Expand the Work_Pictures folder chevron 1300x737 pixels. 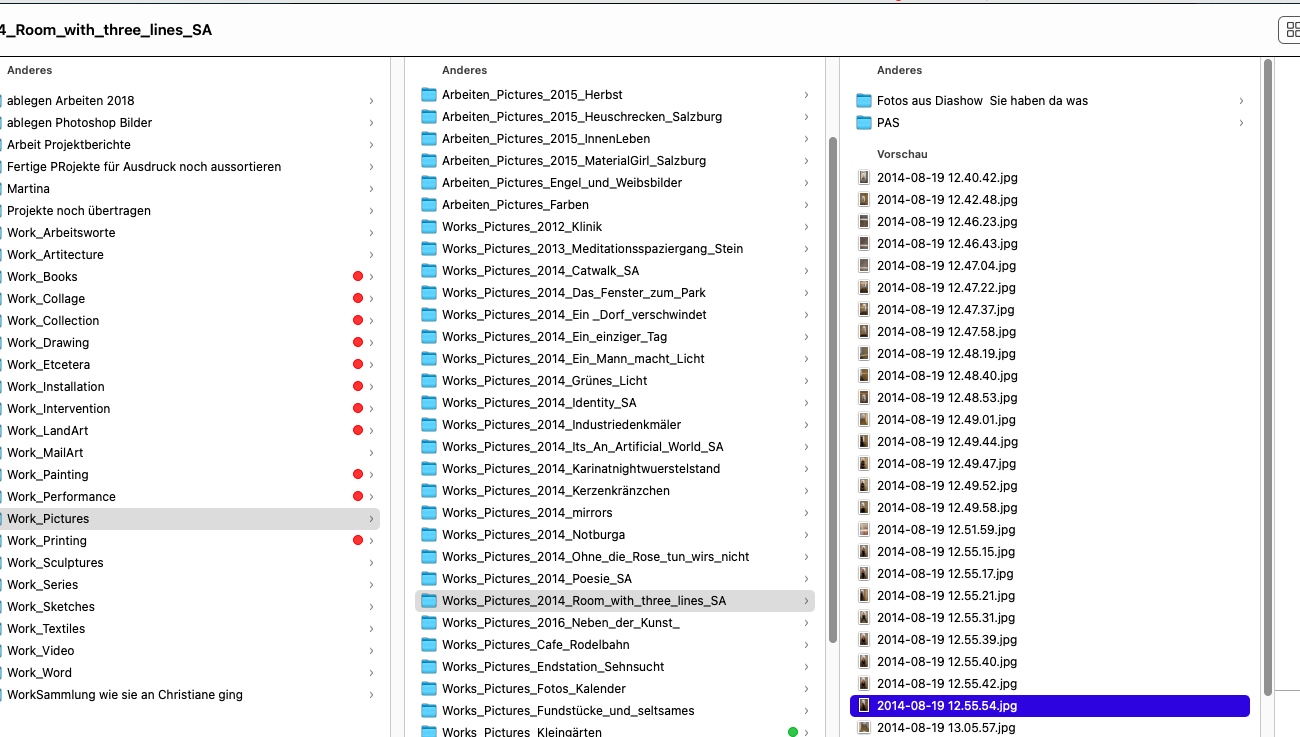(x=372, y=518)
